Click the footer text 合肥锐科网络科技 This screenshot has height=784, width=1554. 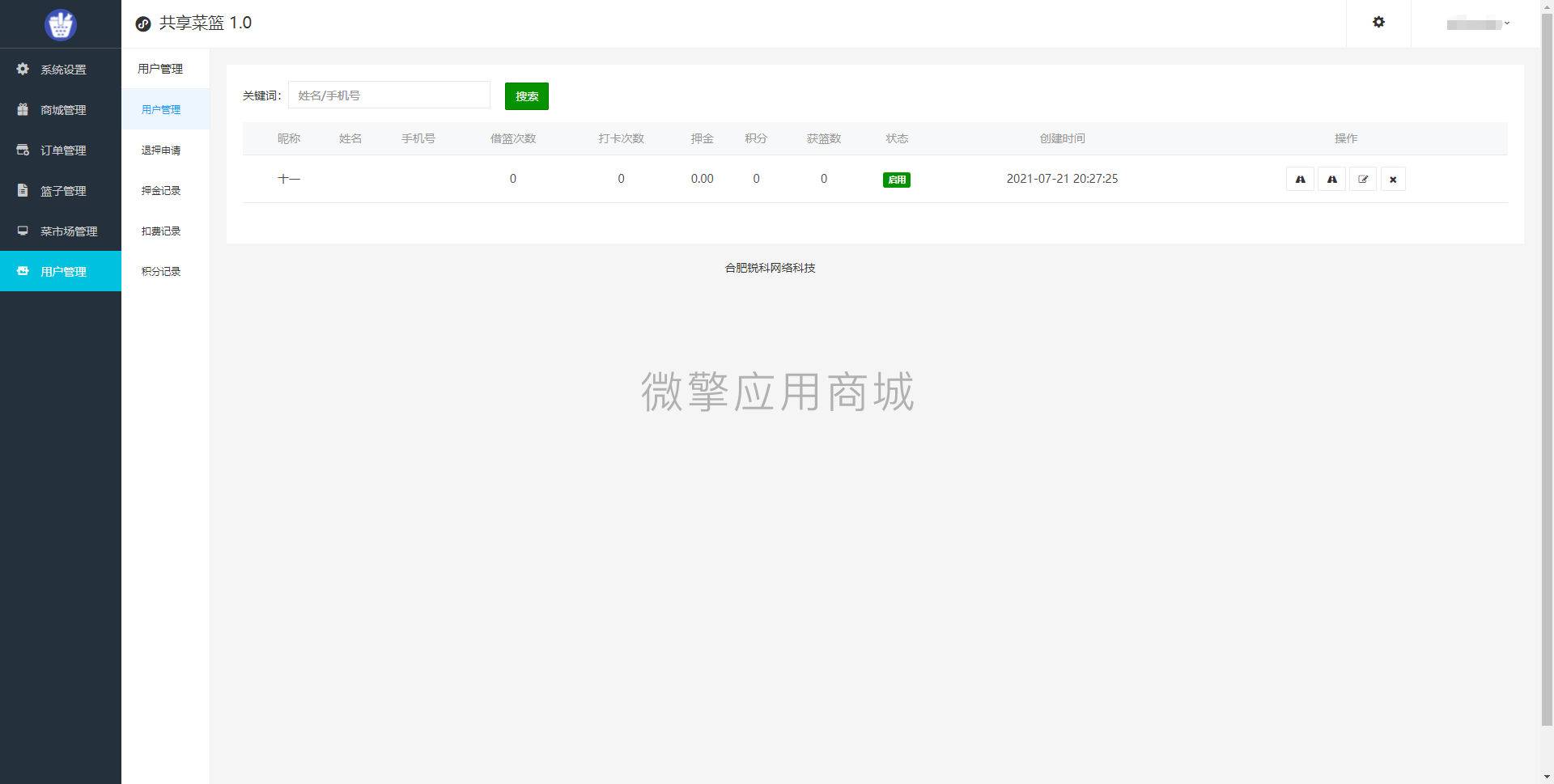770,268
